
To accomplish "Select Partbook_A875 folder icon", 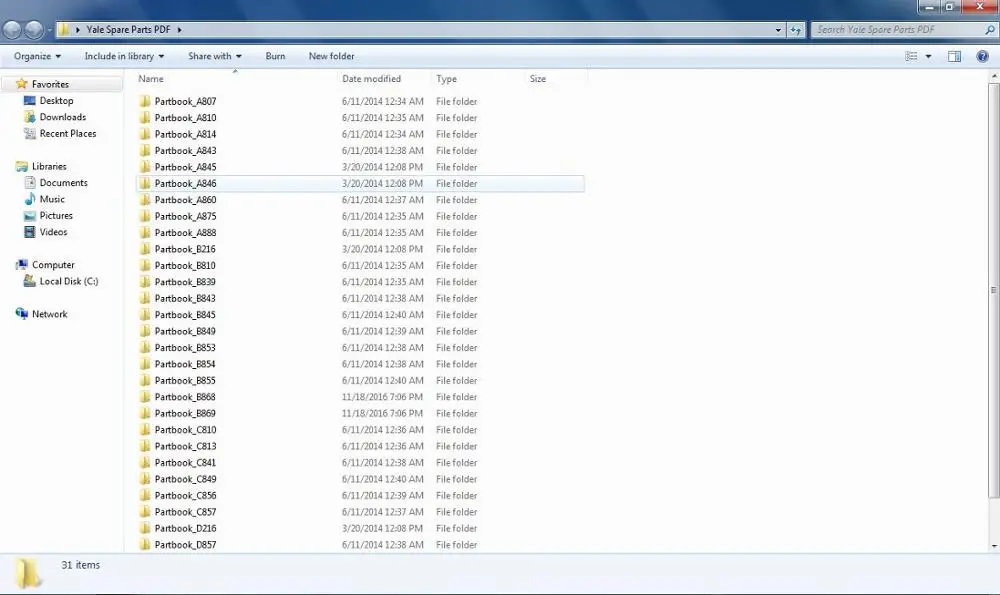I will (145, 216).
